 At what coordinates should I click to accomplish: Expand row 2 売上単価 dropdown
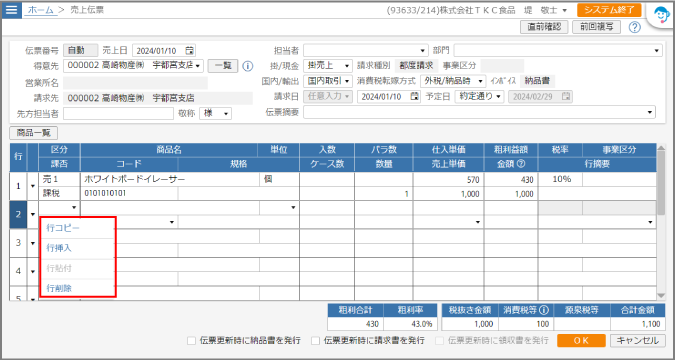point(477,222)
